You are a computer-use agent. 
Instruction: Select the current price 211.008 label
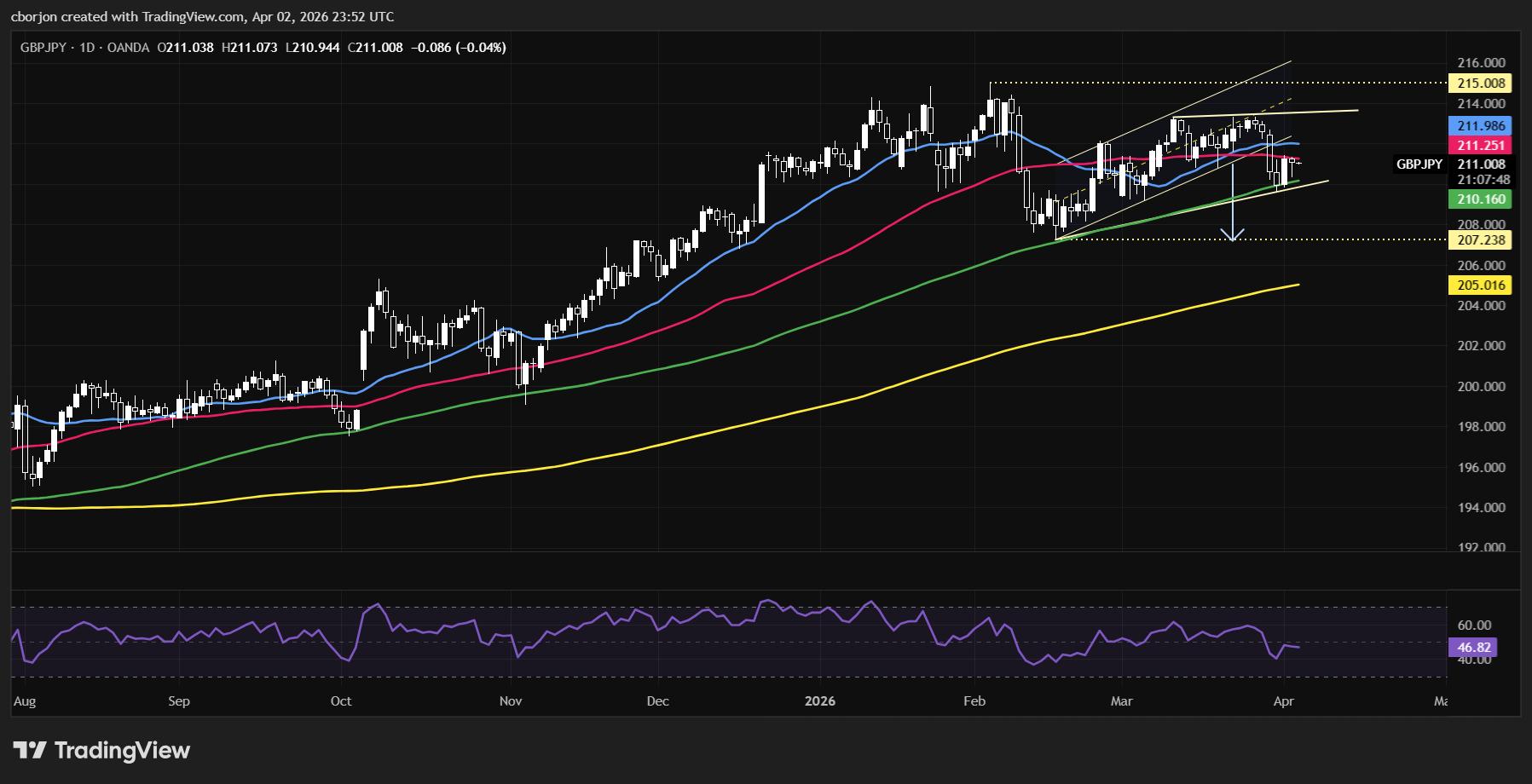(x=1481, y=164)
